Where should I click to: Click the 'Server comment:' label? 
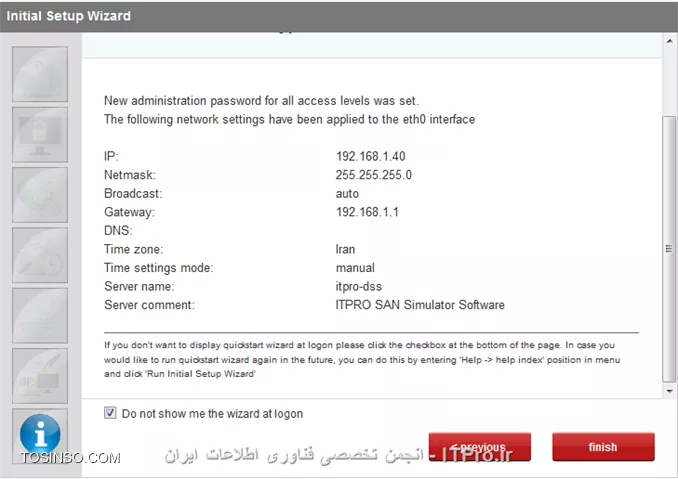[149, 305]
